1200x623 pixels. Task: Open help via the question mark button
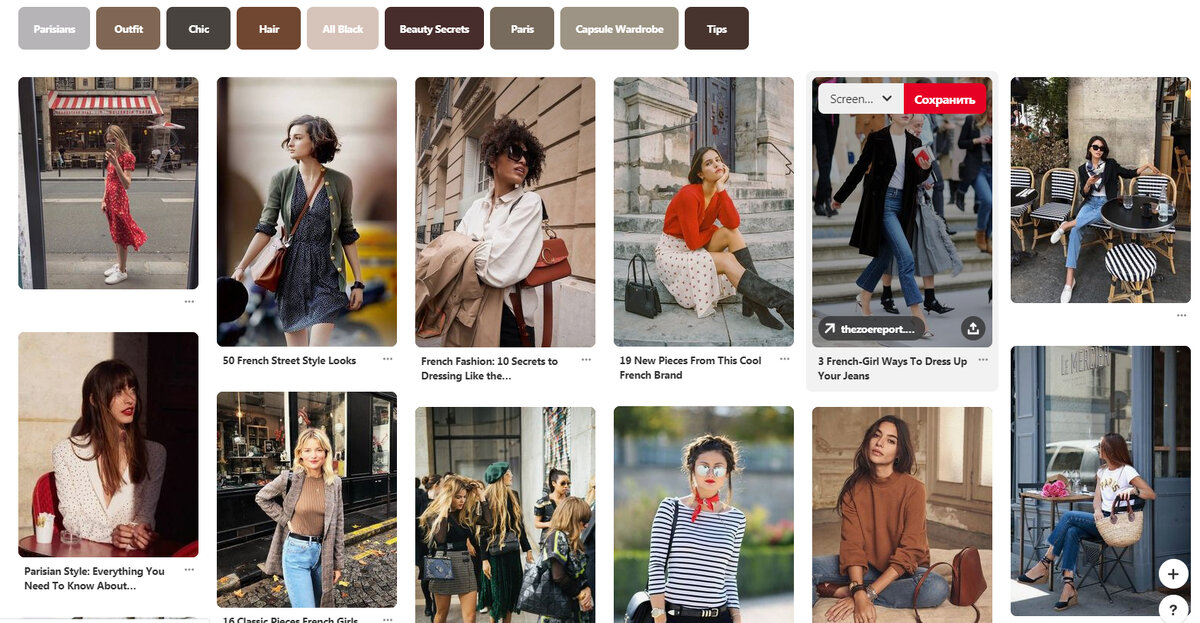1172,609
